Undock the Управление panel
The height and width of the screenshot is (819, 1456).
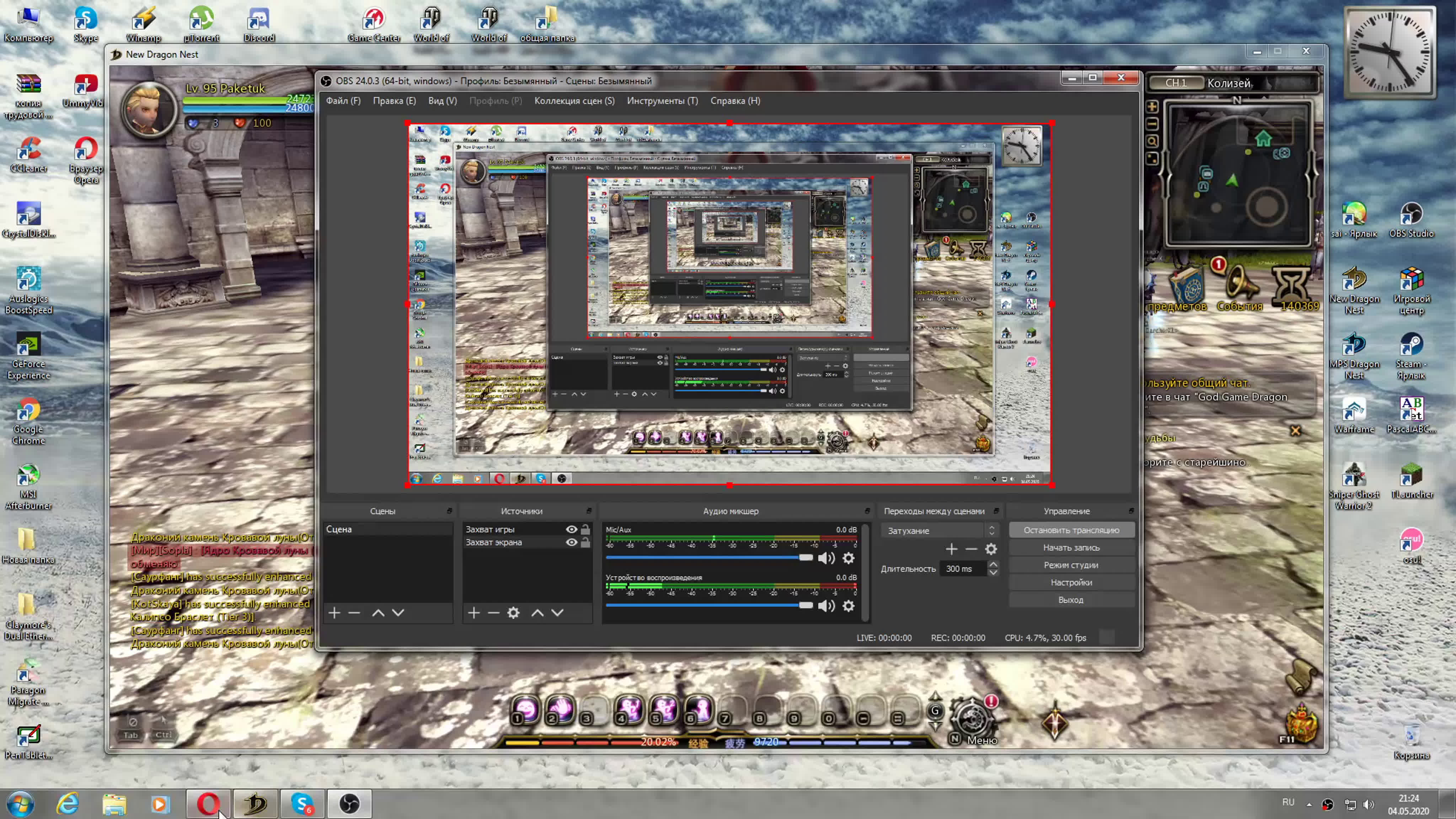pos(1131,511)
